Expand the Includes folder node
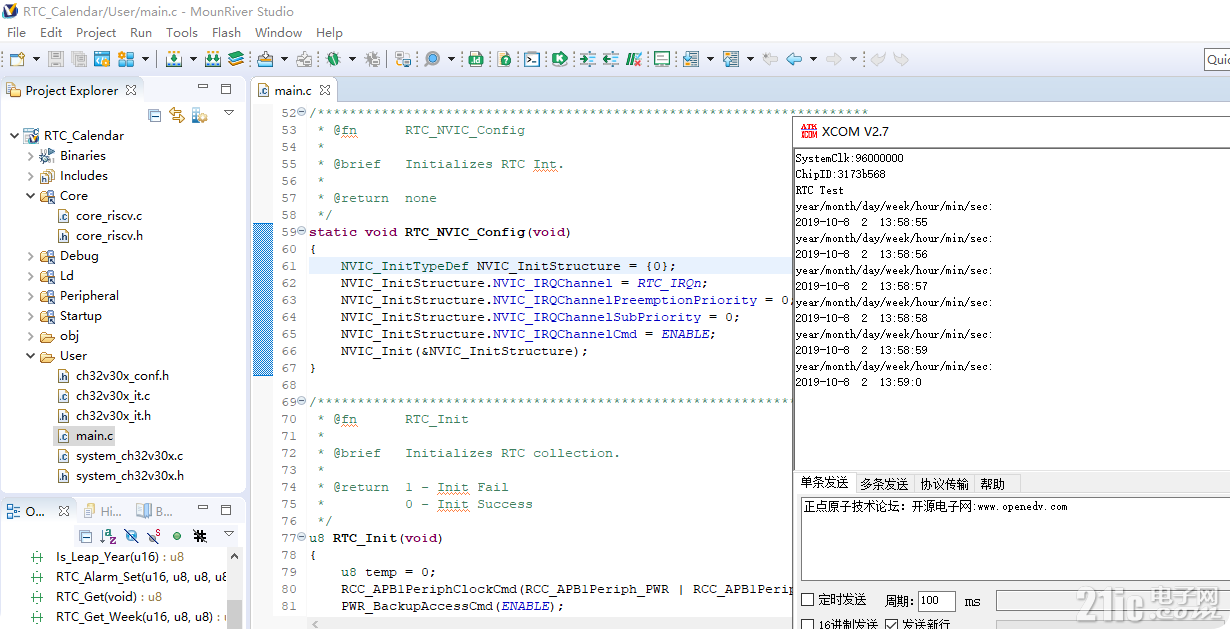The height and width of the screenshot is (629, 1230). 30,176
